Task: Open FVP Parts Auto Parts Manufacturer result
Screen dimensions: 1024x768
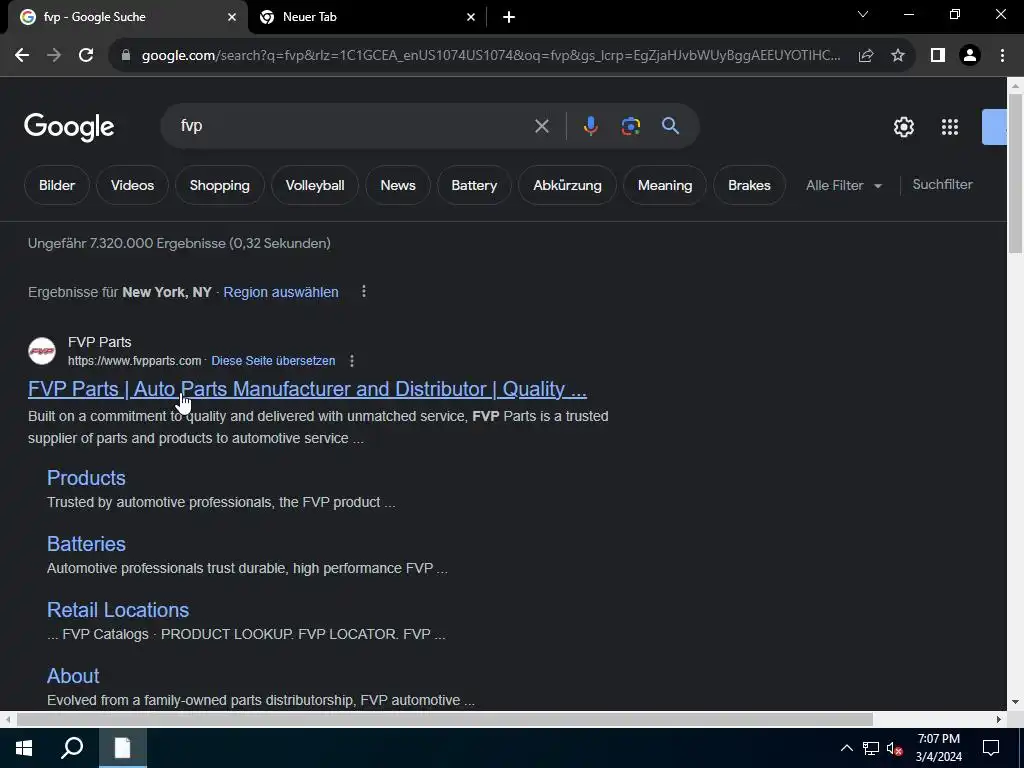Action: pos(307,389)
